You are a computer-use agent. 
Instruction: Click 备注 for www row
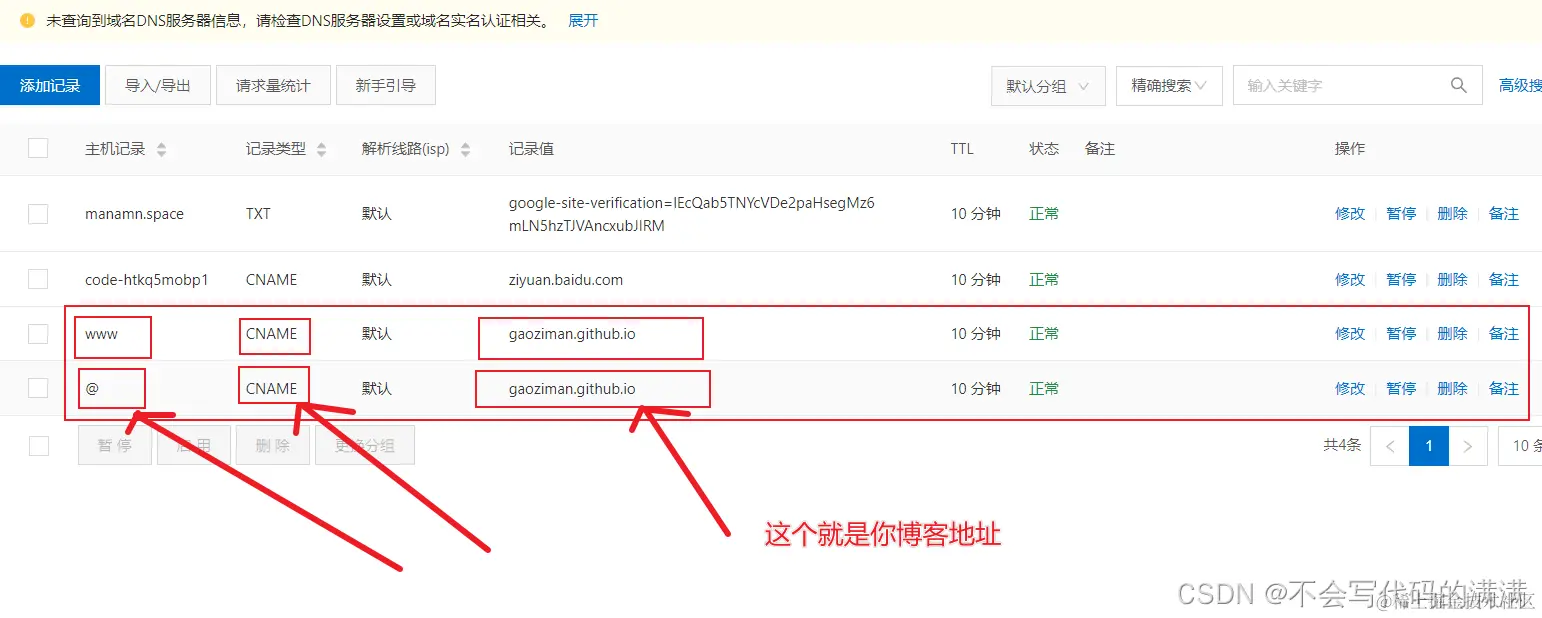pyautogui.click(x=1504, y=334)
